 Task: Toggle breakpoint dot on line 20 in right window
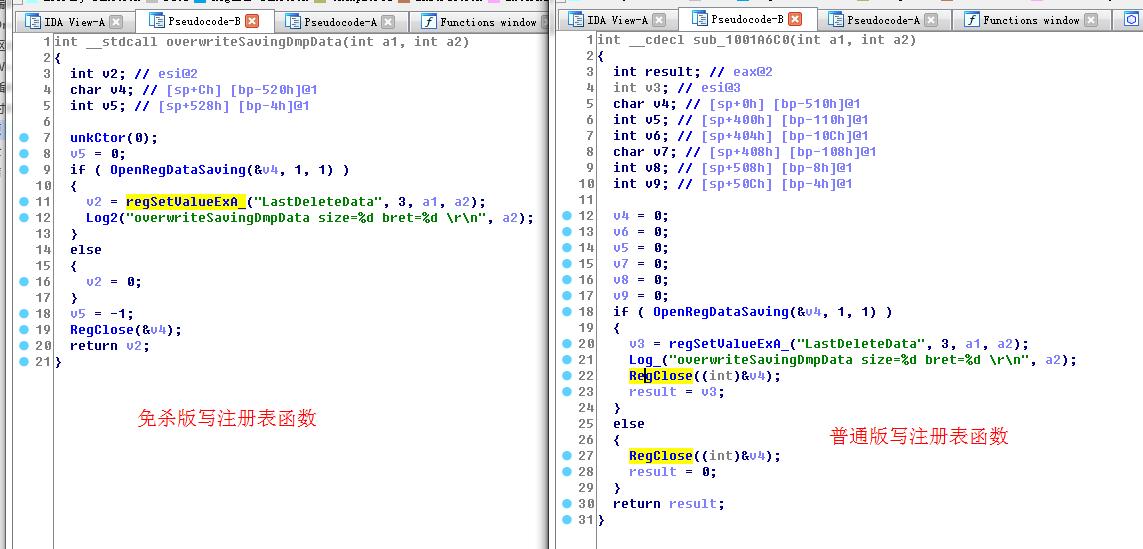(x=567, y=344)
